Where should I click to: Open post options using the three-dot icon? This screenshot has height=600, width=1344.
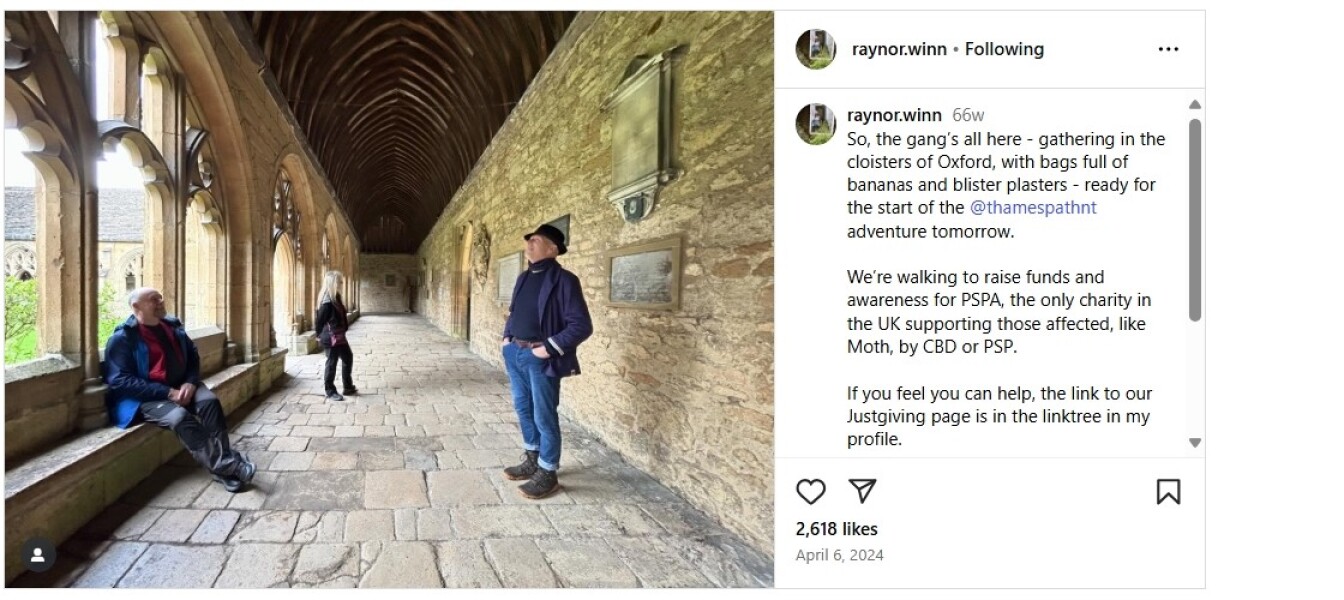click(1168, 48)
